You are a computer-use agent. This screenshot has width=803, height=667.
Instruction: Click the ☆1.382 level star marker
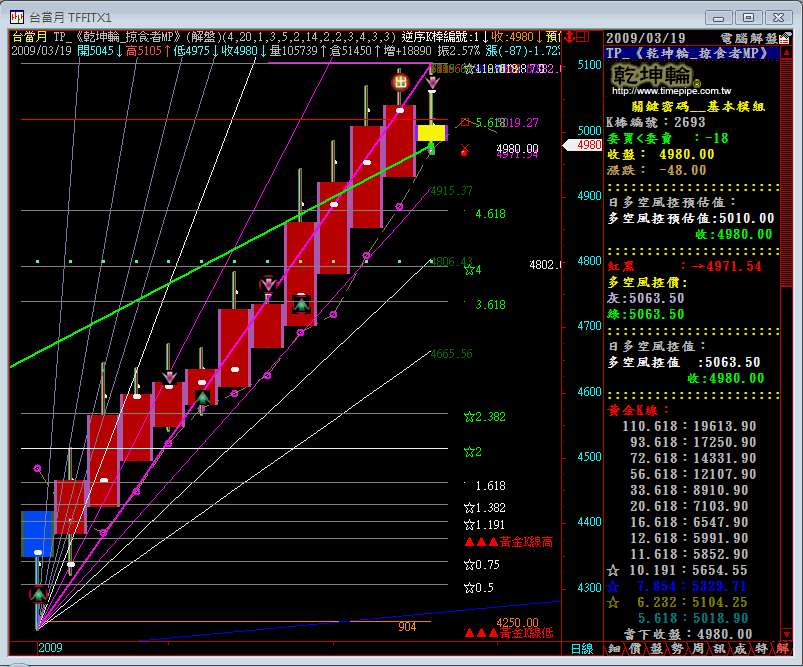tap(469, 508)
